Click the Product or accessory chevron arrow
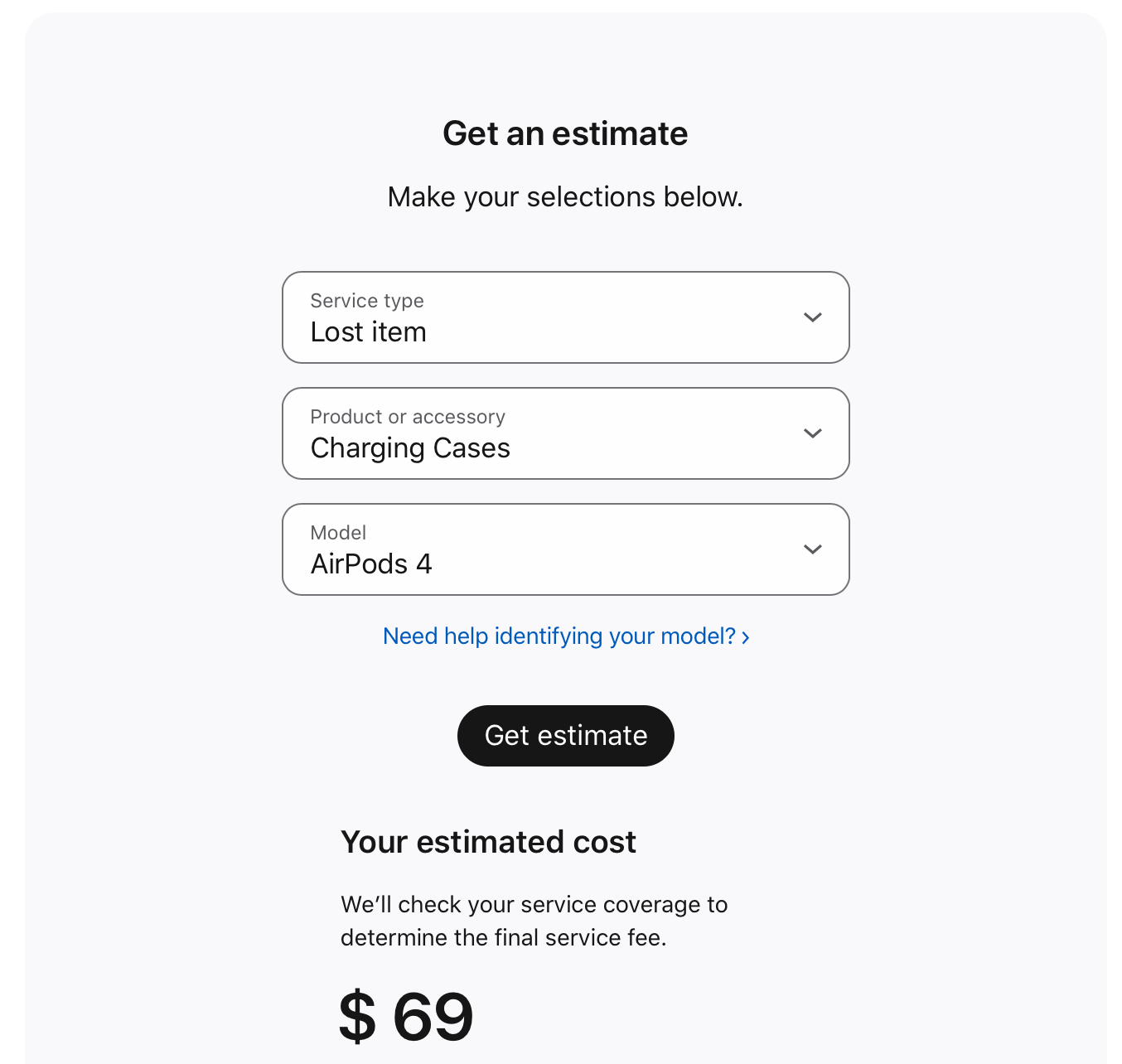The image size is (1122, 1064). click(812, 433)
